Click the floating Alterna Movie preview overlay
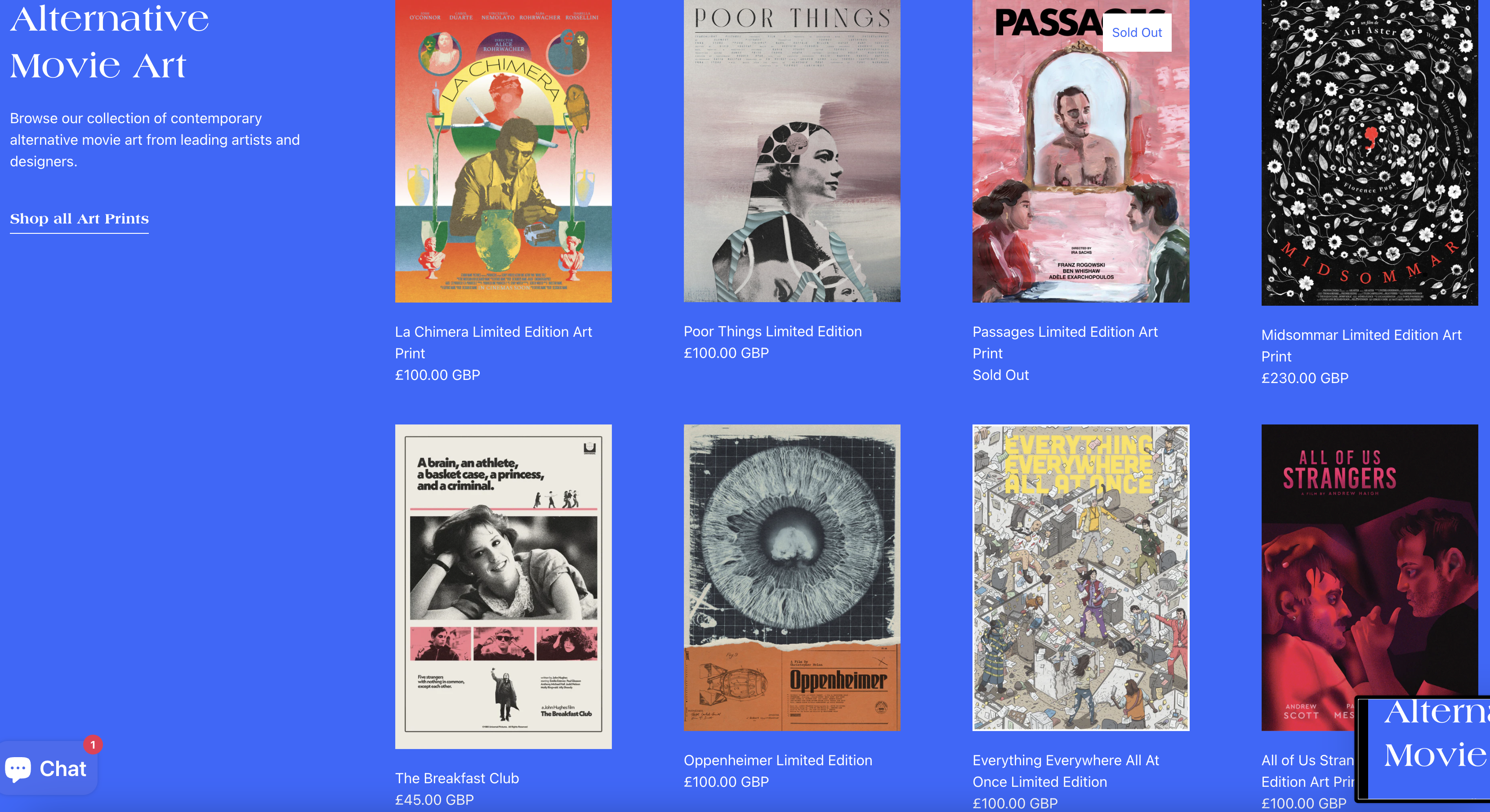The image size is (1490, 812). pyautogui.click(x=1424, y=749)
